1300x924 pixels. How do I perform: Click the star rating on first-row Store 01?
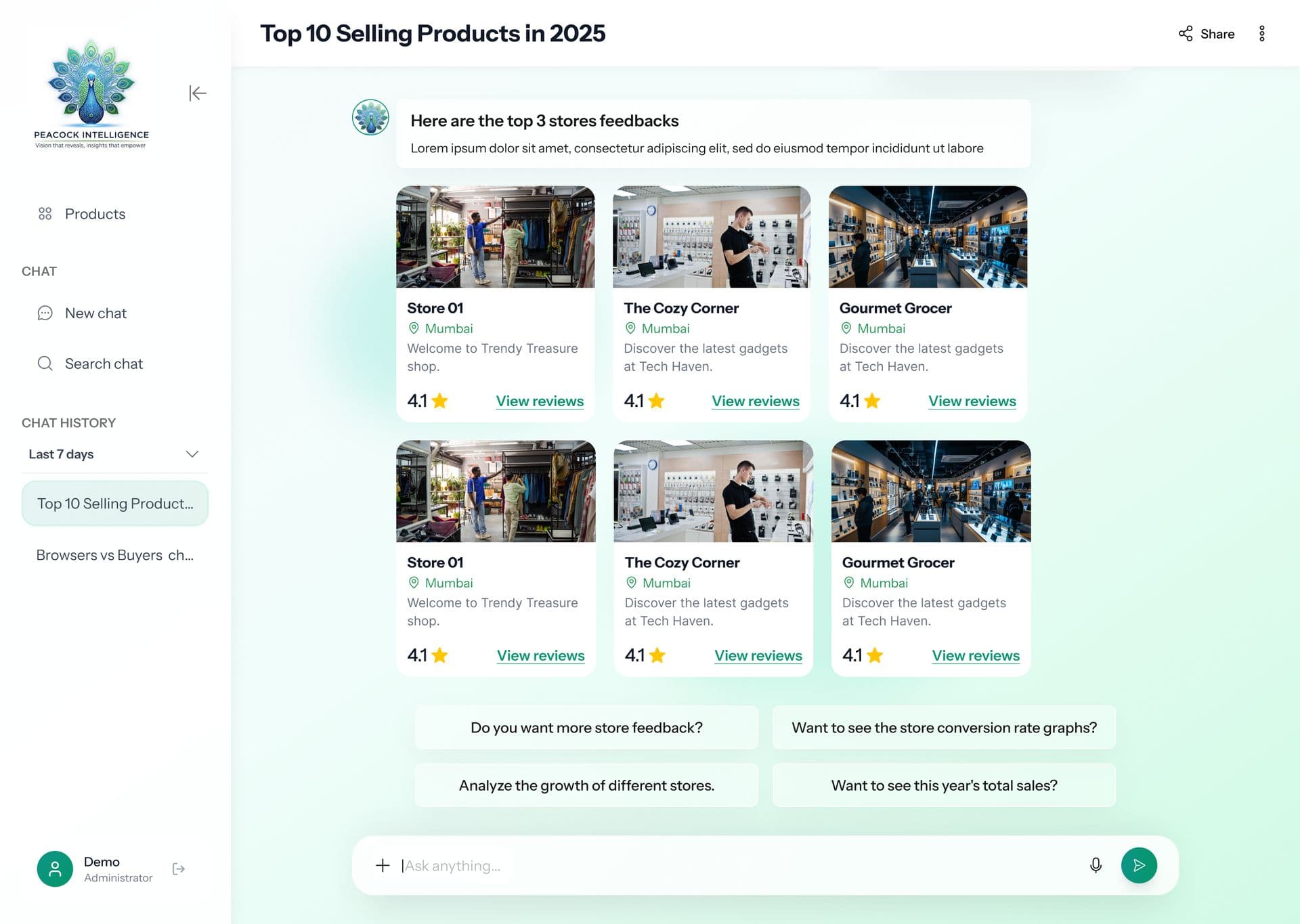coord(439,401)
